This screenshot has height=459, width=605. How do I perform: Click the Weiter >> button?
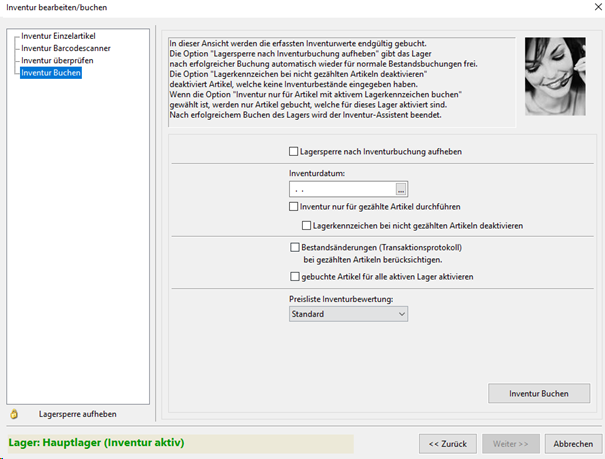click(510, 444)
